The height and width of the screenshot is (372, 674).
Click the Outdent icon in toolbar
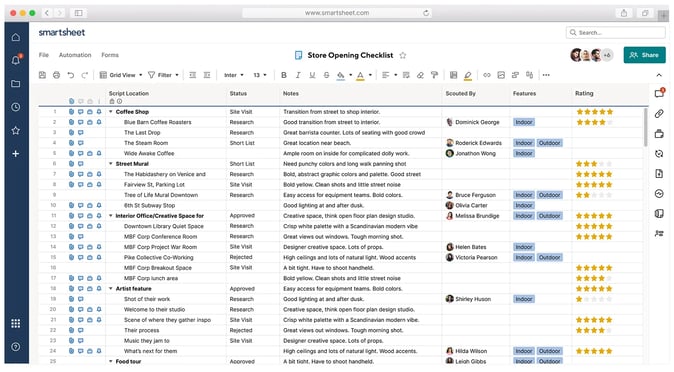[x=193, y=75]
